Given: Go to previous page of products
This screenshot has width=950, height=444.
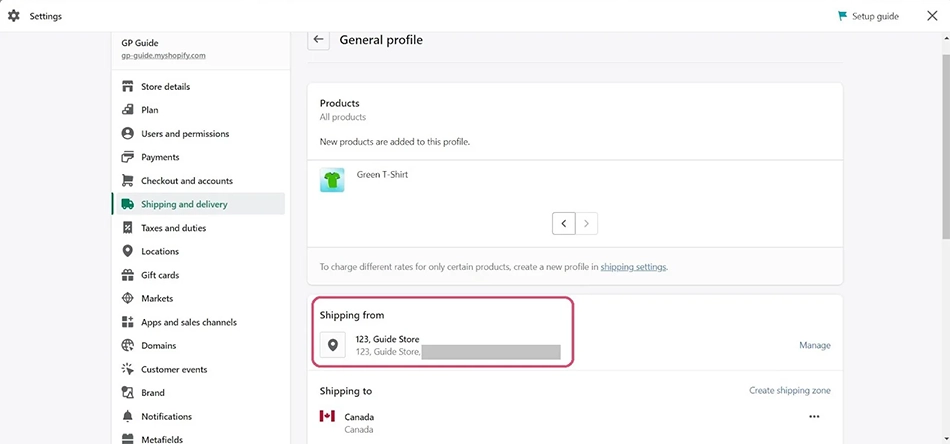Looking at the screenshot, I should point(564,224).
